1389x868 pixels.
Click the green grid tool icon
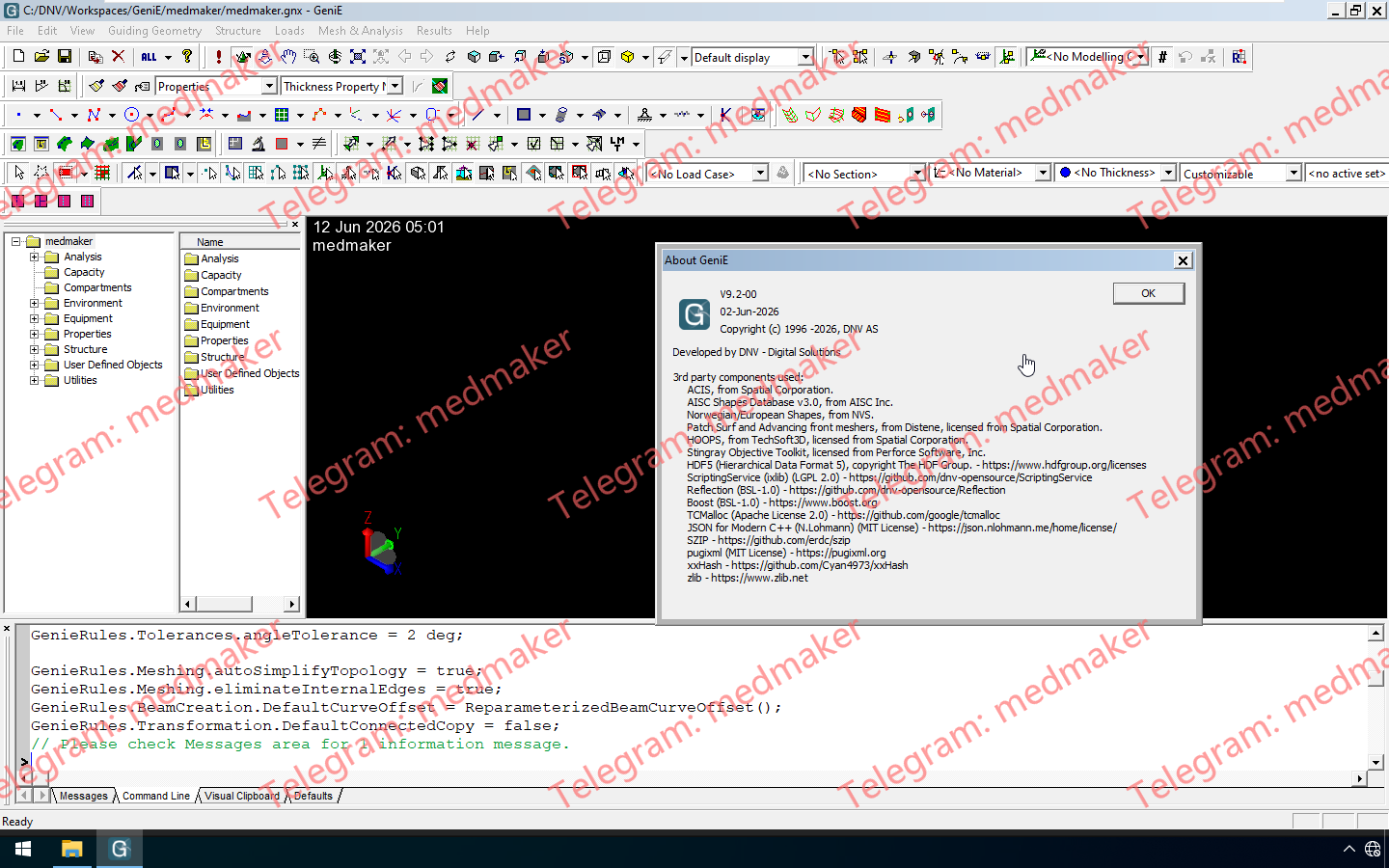[282, 115]
